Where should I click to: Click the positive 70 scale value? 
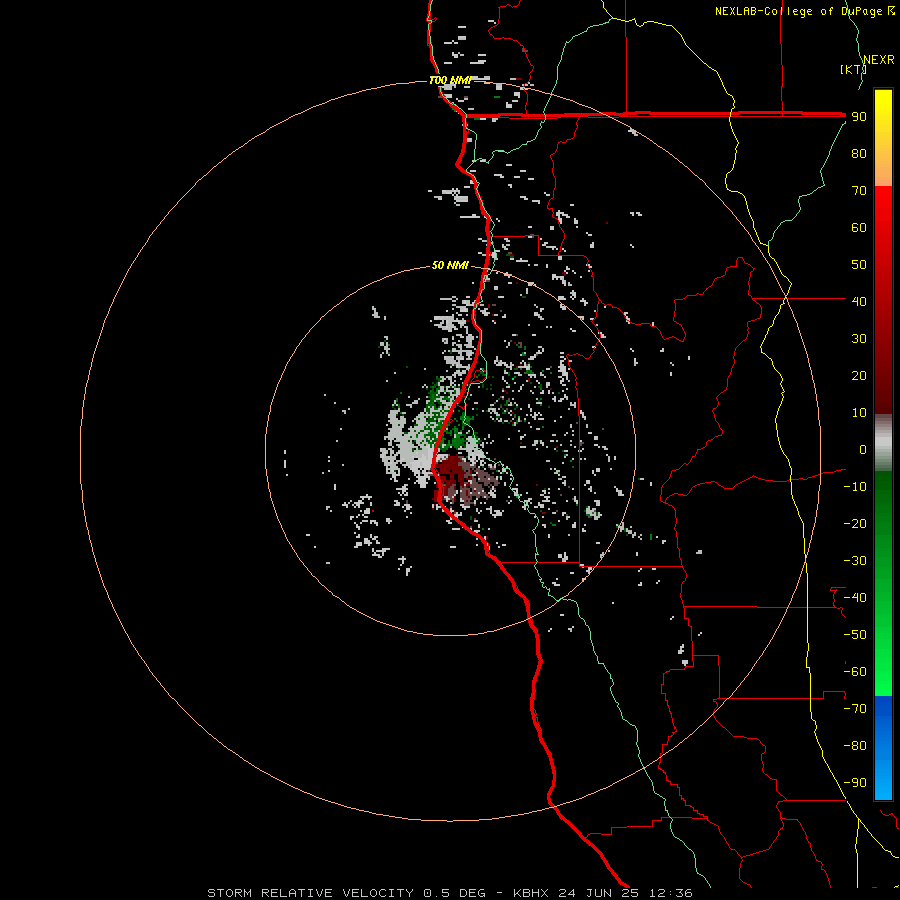pyautogui.click(x=859, y=191)
